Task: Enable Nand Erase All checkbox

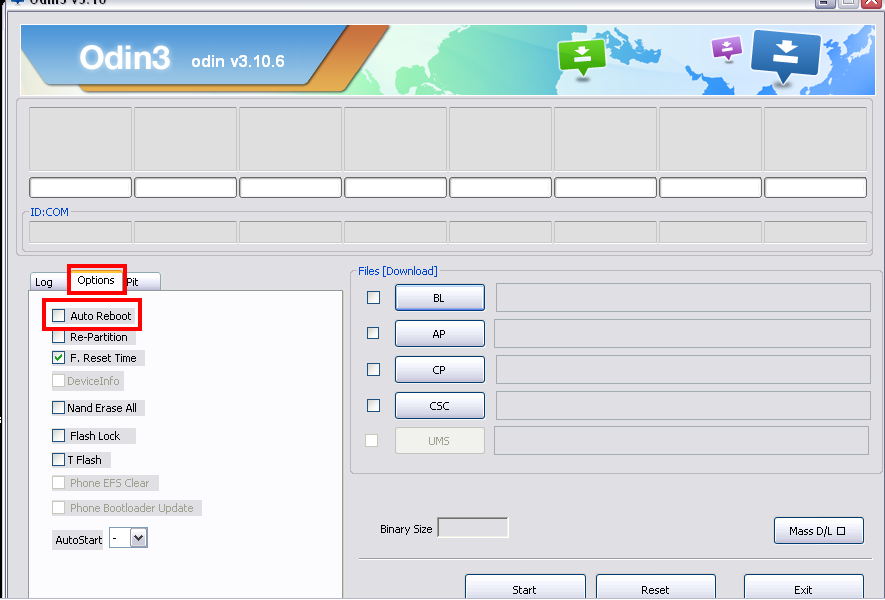Action: pyautogui.click(x=59, y=408)
